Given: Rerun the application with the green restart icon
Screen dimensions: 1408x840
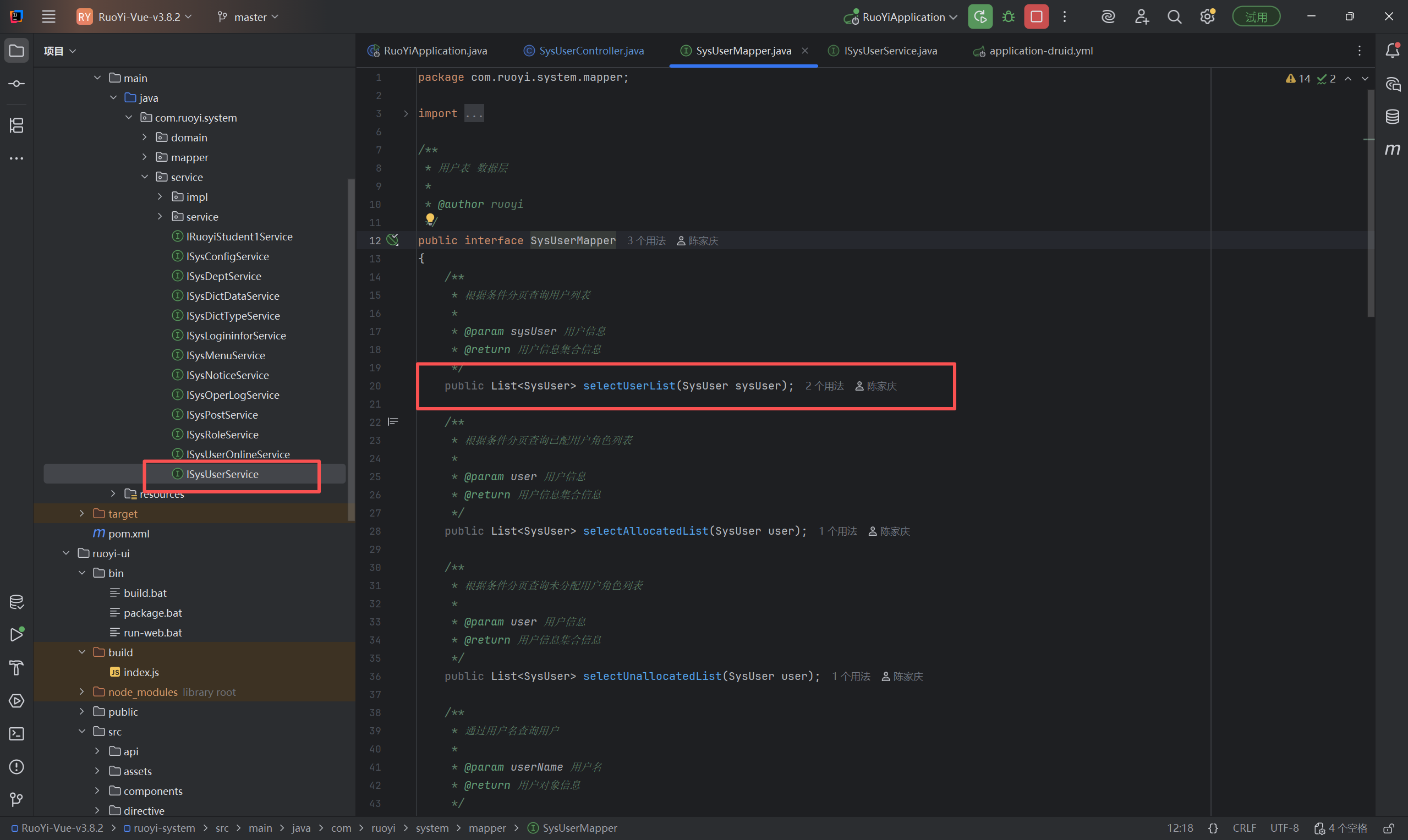Looking at the screenshot, I should [x=980, y=17].
